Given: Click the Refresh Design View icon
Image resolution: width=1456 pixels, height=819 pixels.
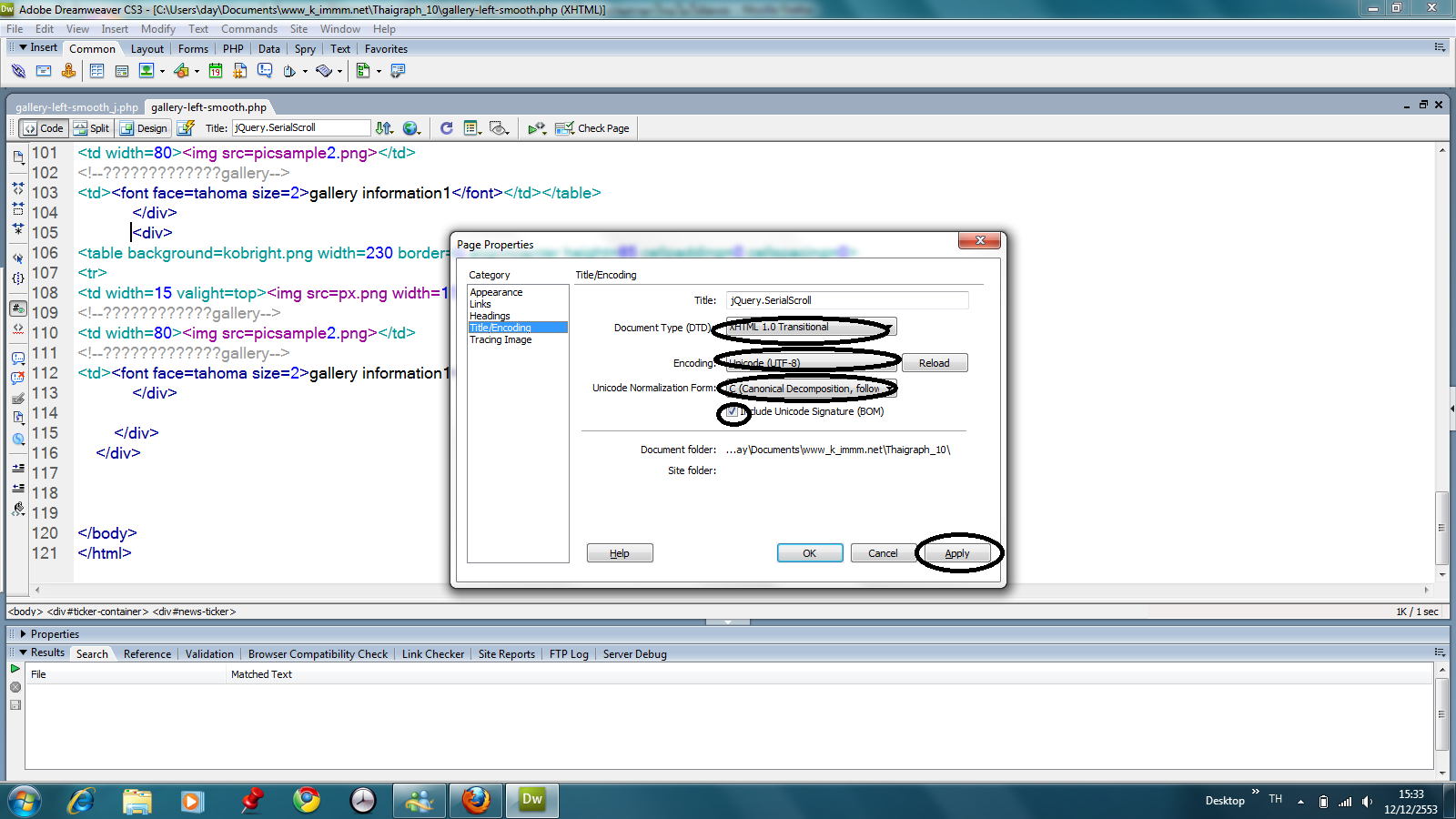Looking at the screenshot, I should [x=446, y=128].
